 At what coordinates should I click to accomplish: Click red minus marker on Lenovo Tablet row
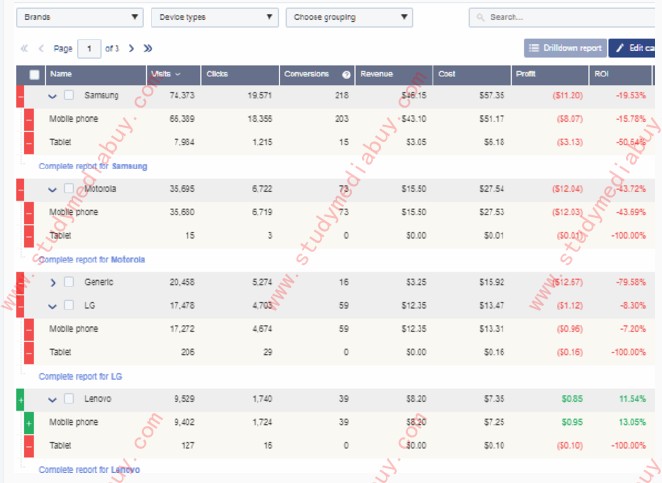point(29,446)
